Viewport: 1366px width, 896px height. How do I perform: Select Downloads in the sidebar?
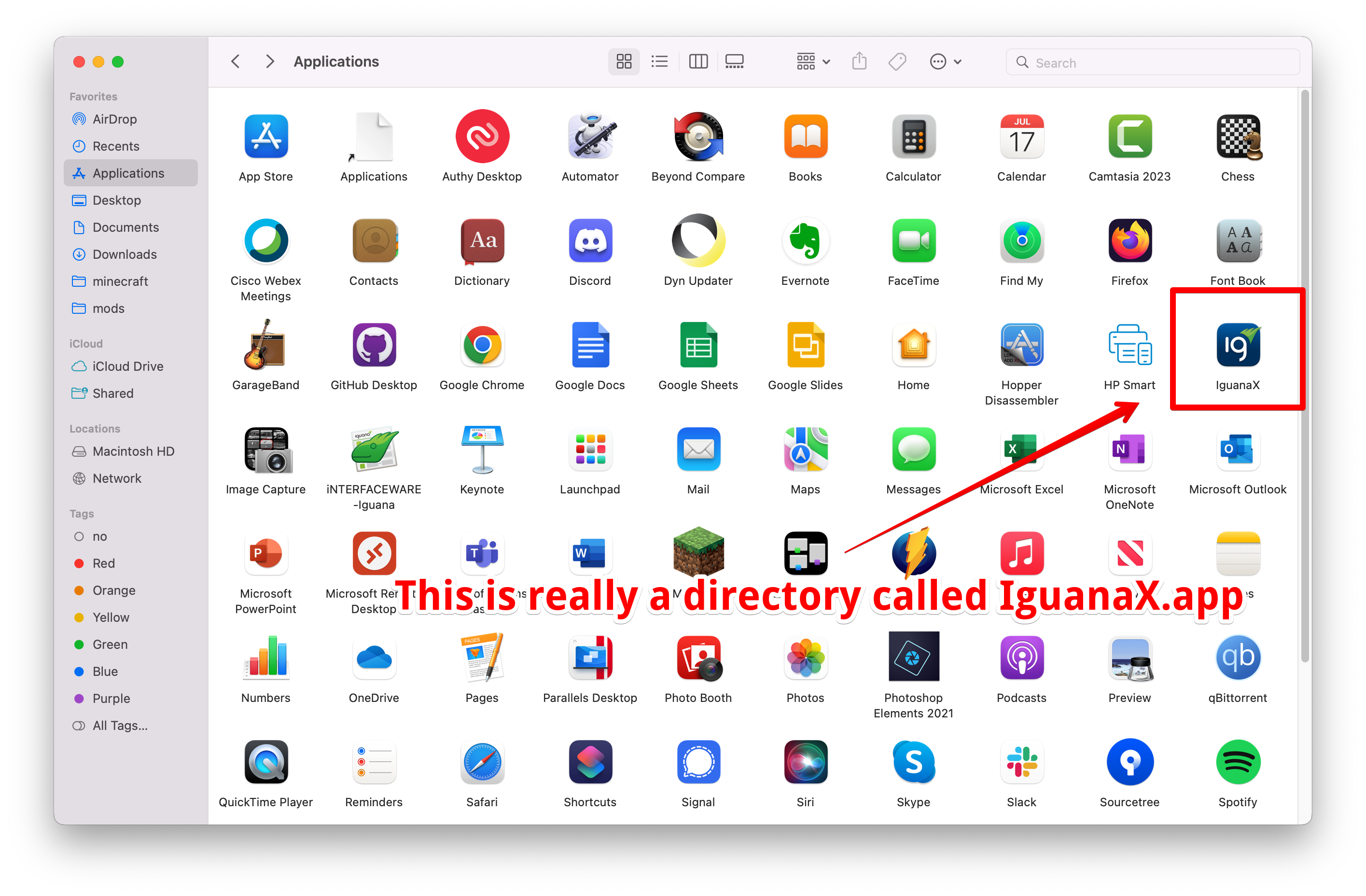(x=125, y=254)
